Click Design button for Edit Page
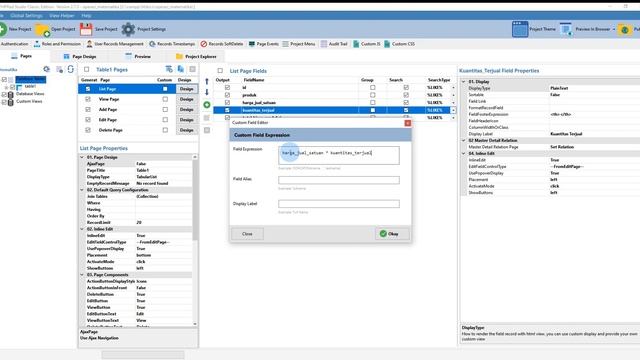The height and width of the screenshot is (360, 640). click(187, 120)
